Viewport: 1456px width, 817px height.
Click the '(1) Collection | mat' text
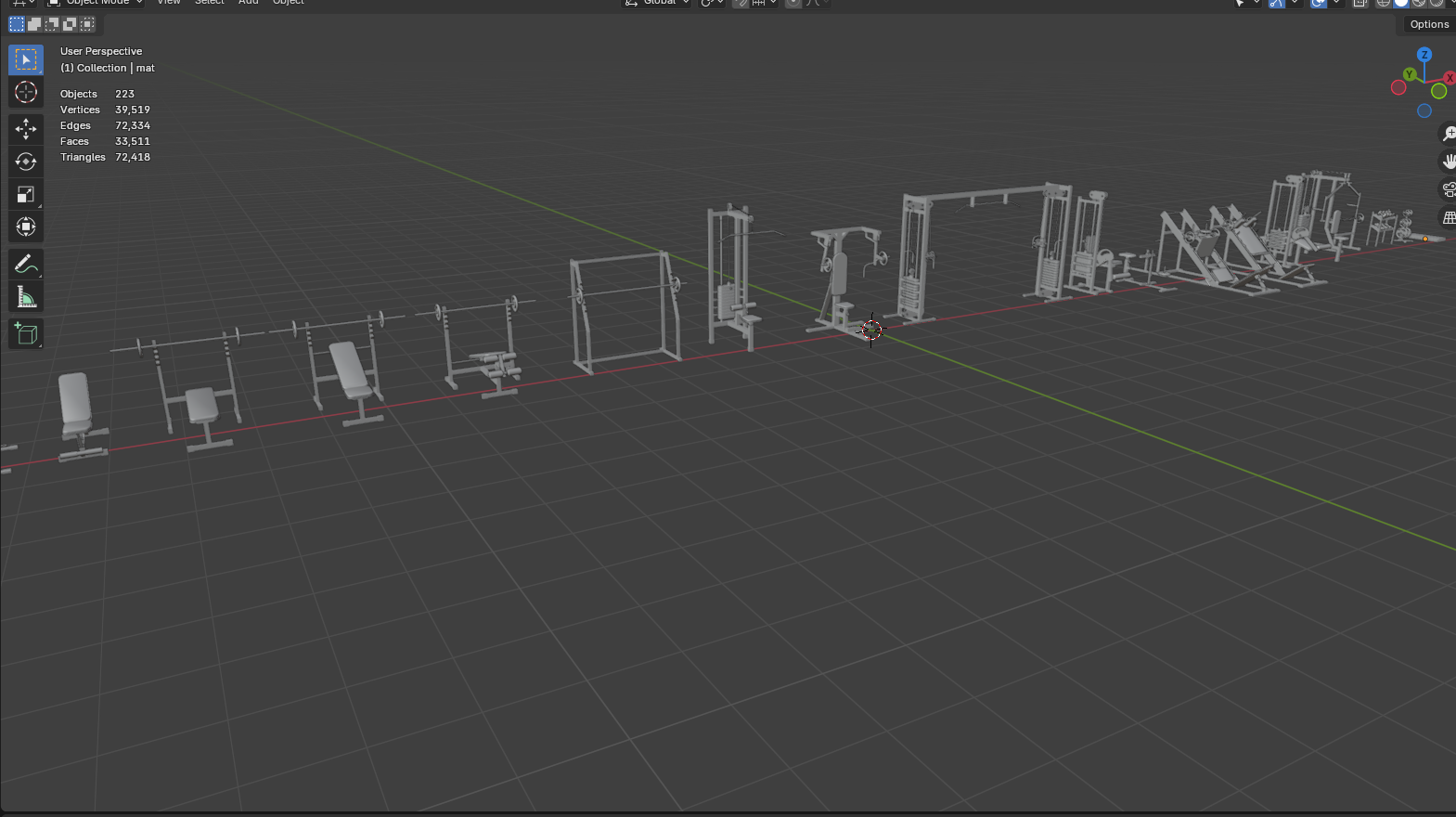[108, 68]
